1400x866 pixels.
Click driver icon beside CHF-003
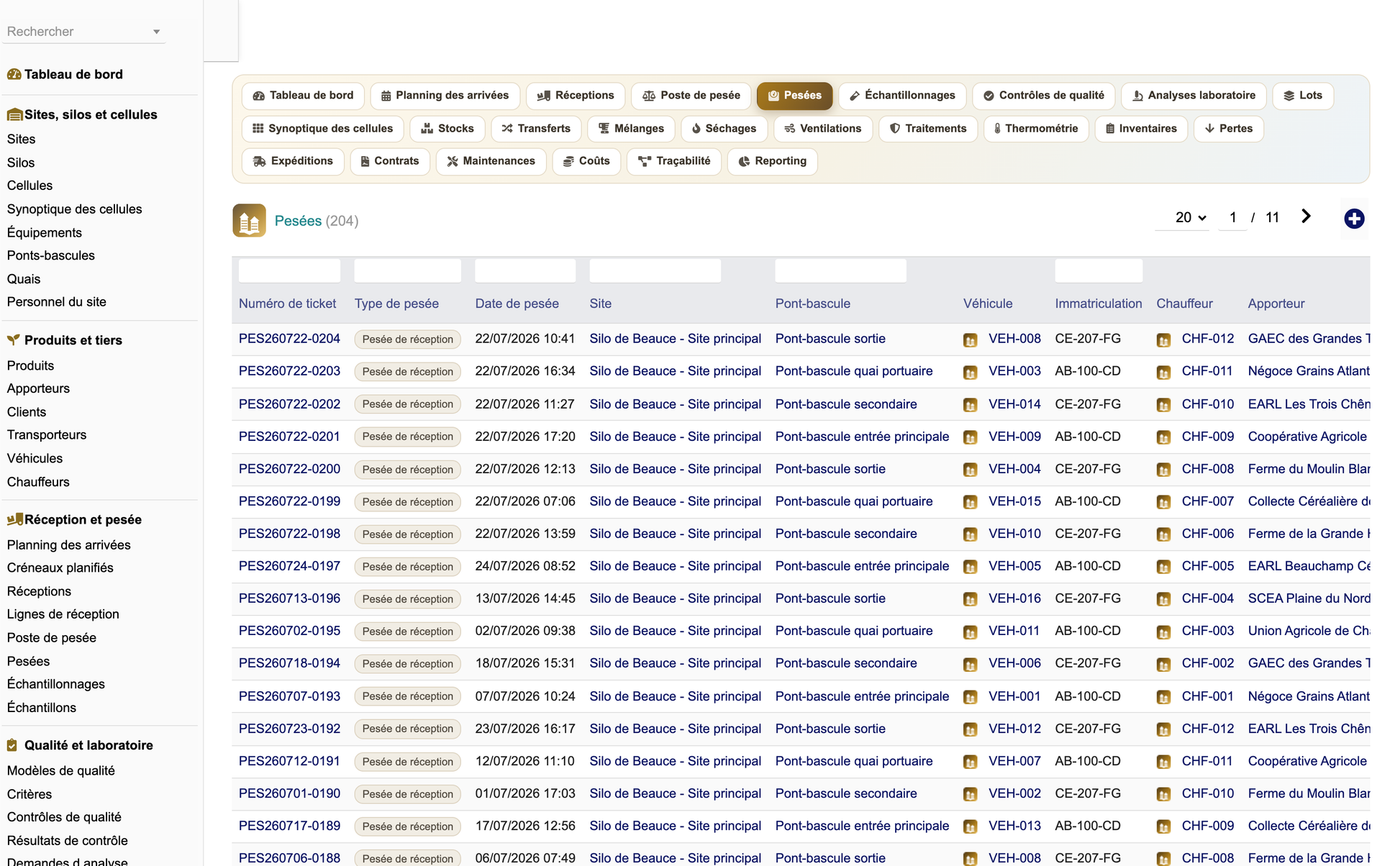point(1163,632)
